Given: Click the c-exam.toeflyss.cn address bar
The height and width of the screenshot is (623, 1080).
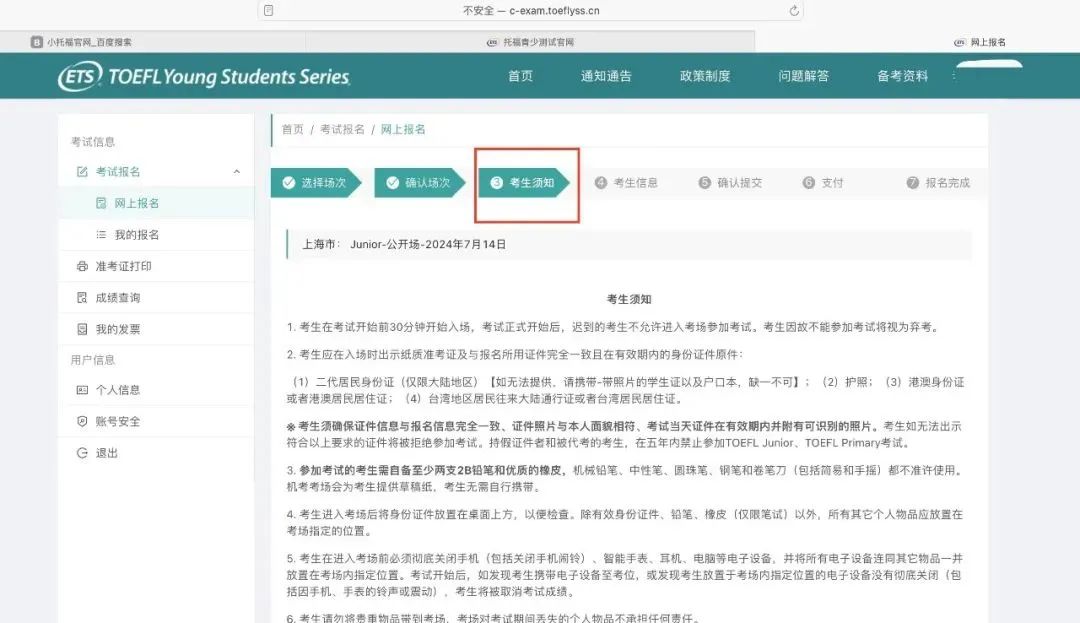Looking at the screenshot, I should click(x=530, y=10).
